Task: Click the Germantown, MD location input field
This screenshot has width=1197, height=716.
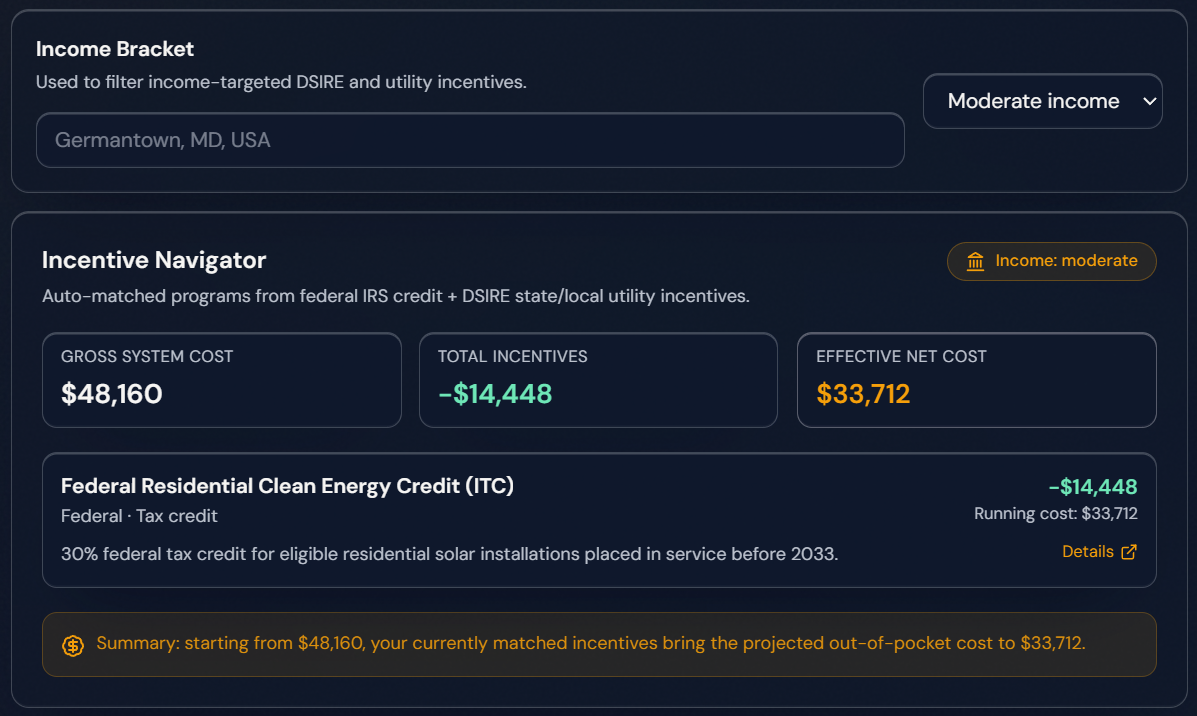Action: click(x=470, y=140)
